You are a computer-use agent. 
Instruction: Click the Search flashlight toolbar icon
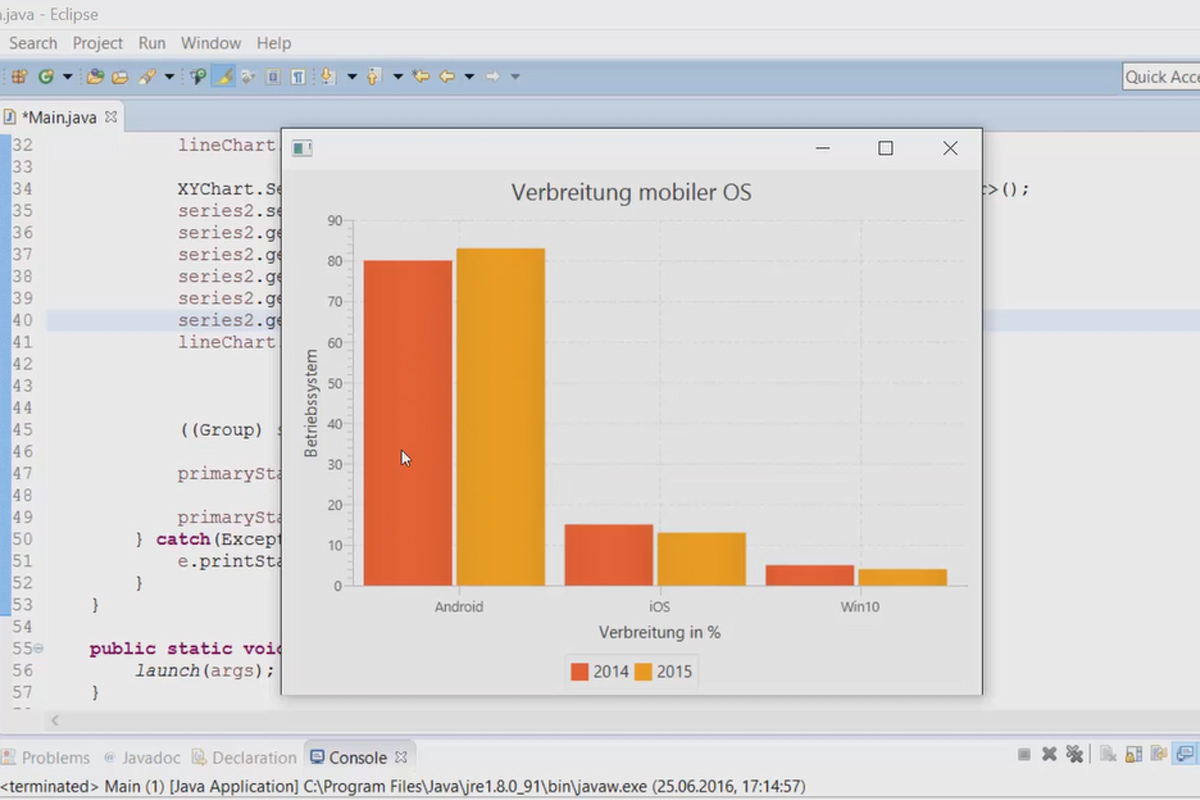click(x=146, y=77)
